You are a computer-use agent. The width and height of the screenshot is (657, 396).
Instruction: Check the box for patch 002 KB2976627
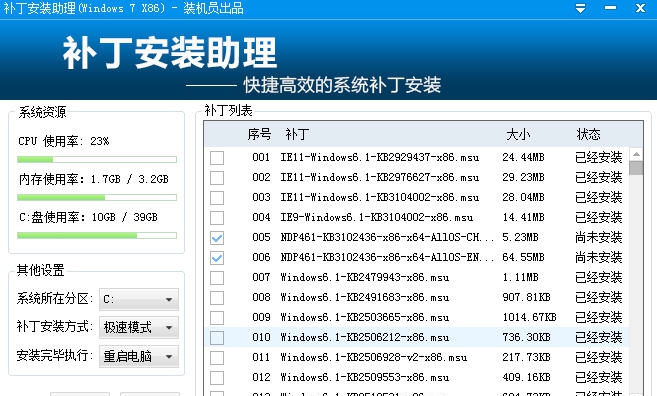[x=217, y=178]
